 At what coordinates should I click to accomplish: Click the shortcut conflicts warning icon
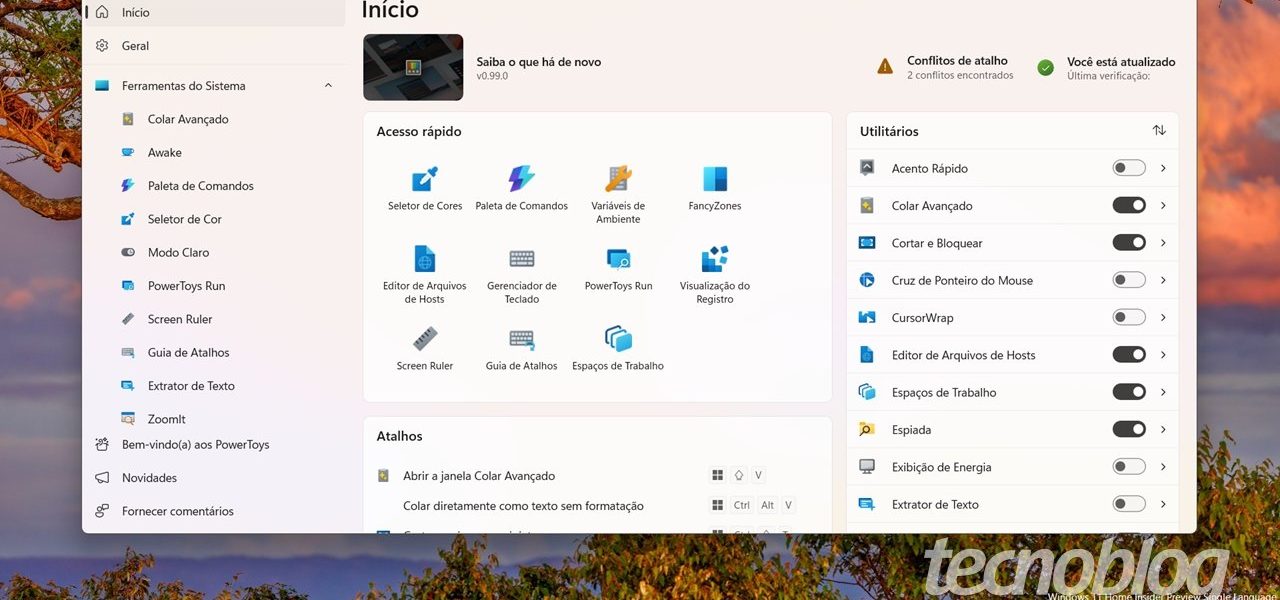(x=885, y=66)
